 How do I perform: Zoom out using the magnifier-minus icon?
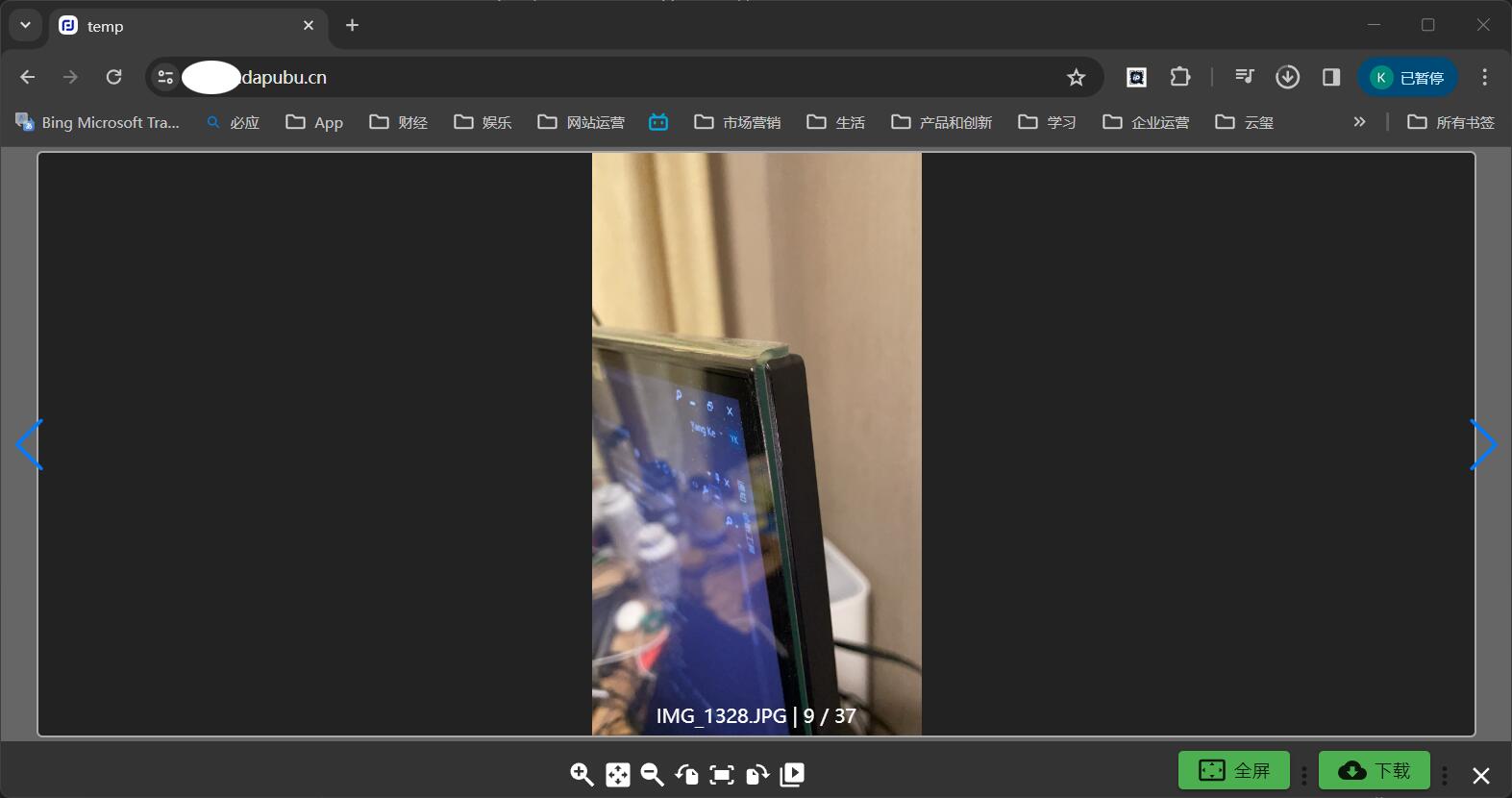click(x=653, y=774)
